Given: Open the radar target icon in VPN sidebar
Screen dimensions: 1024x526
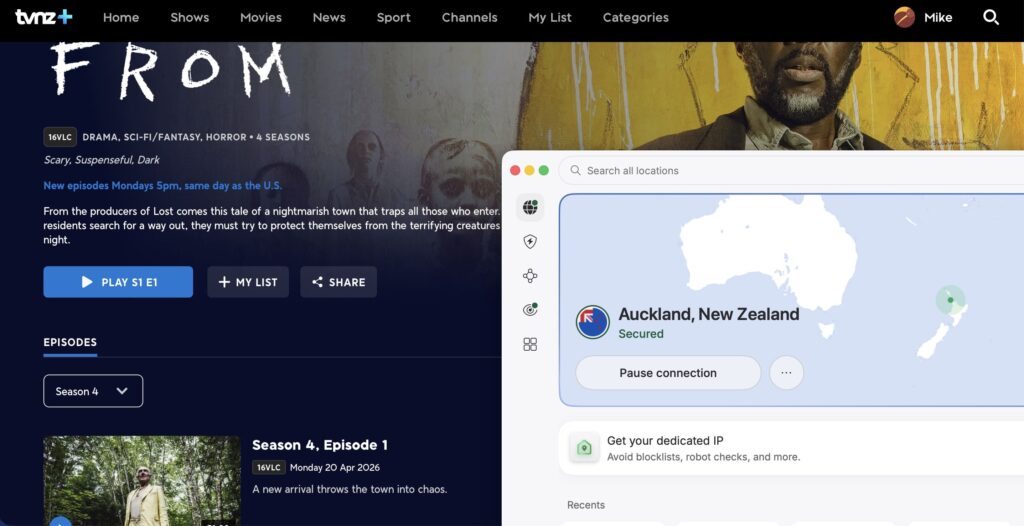Looking at the screenshot, I should [530, 310].
